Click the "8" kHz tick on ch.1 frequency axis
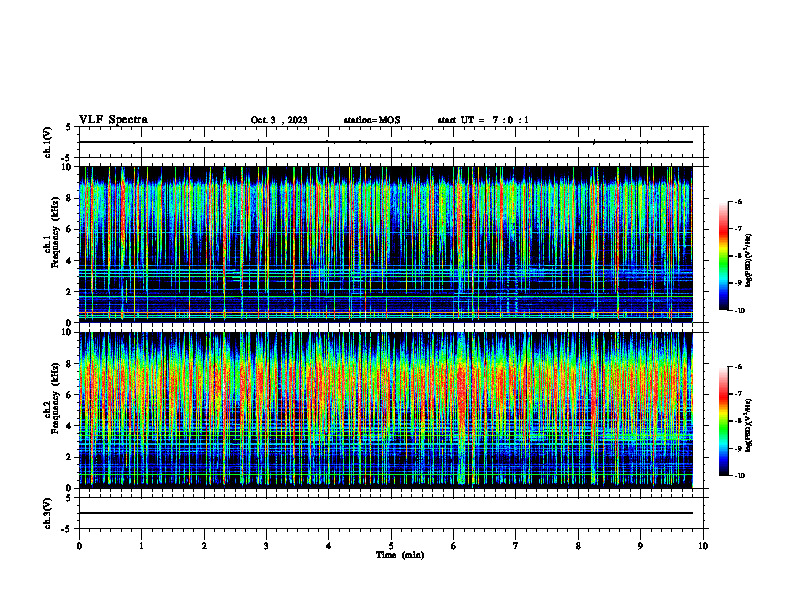Viewport: 792px width, 612px height. [x=69, y=198]
